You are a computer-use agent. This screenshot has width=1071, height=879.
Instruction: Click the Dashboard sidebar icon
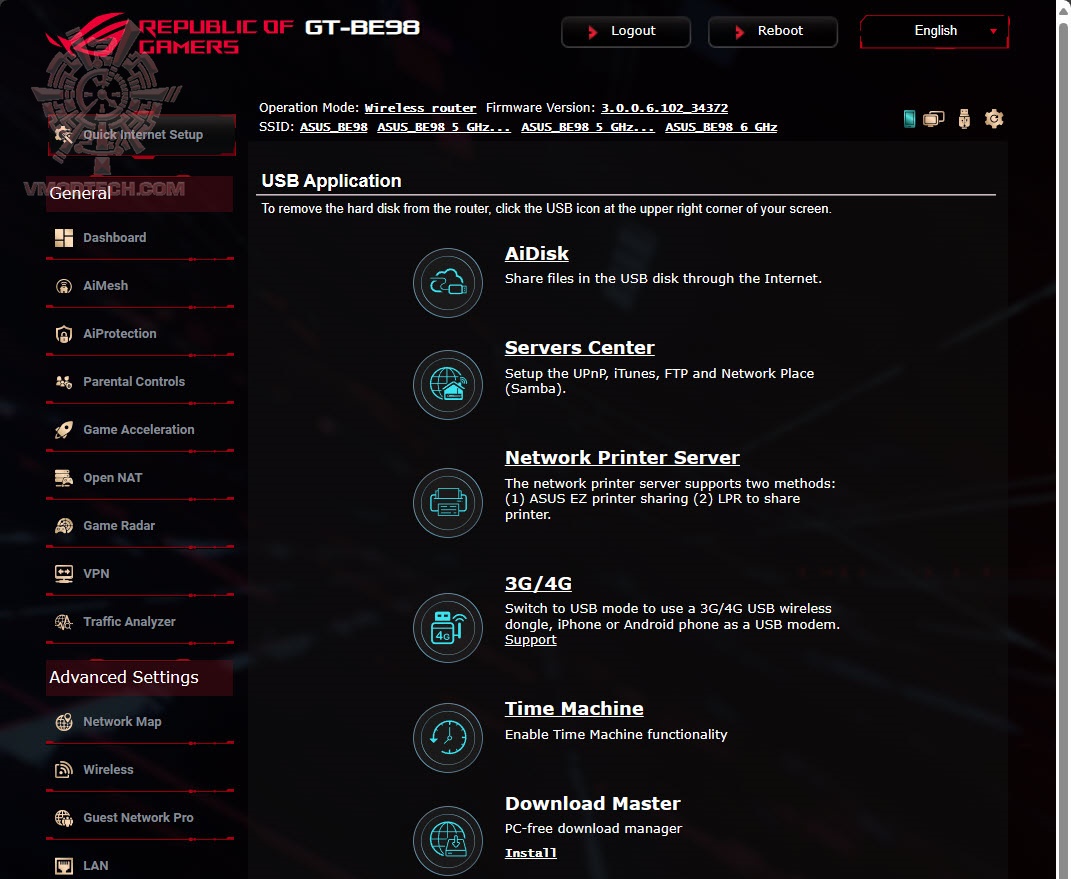point(64,238)
